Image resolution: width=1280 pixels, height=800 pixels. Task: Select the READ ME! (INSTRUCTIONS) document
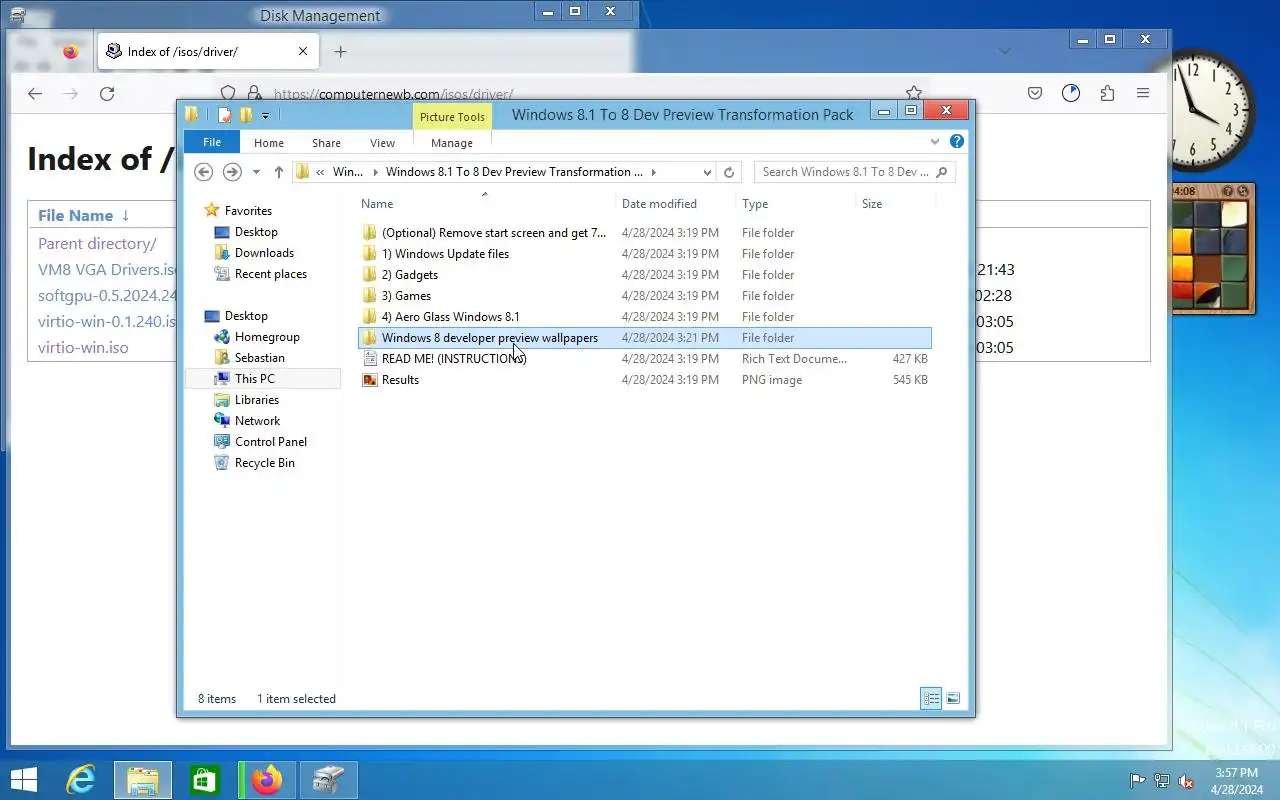coord(645,359)
